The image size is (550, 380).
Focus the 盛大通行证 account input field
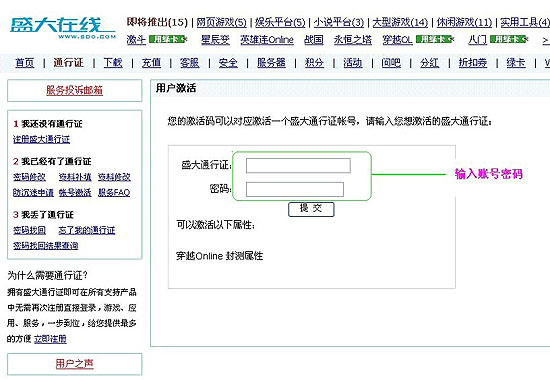pyautogui.click(x=298, y=166)
